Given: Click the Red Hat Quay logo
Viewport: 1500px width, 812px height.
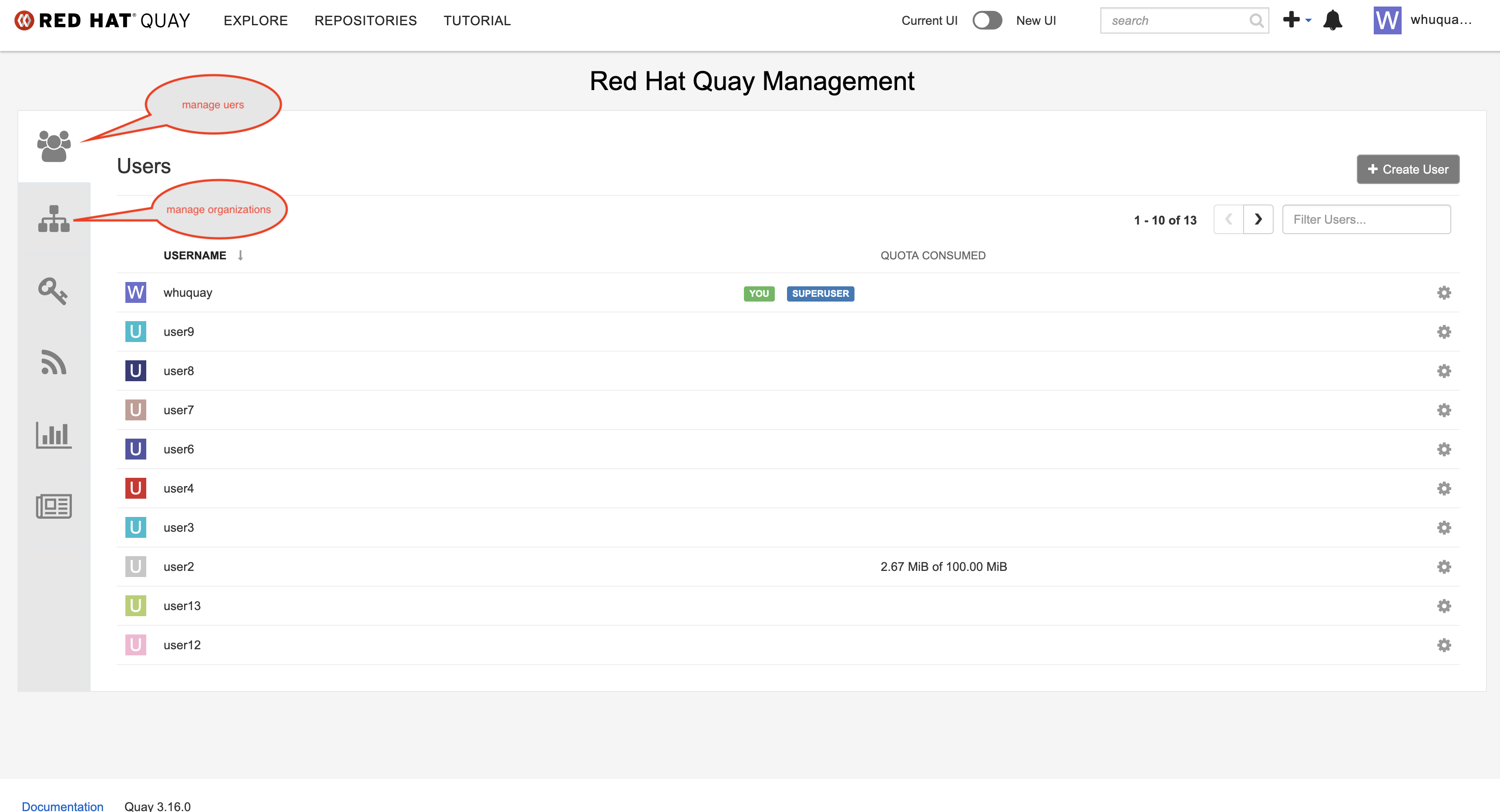Looking at the screenshot, I should coord(102,20).
